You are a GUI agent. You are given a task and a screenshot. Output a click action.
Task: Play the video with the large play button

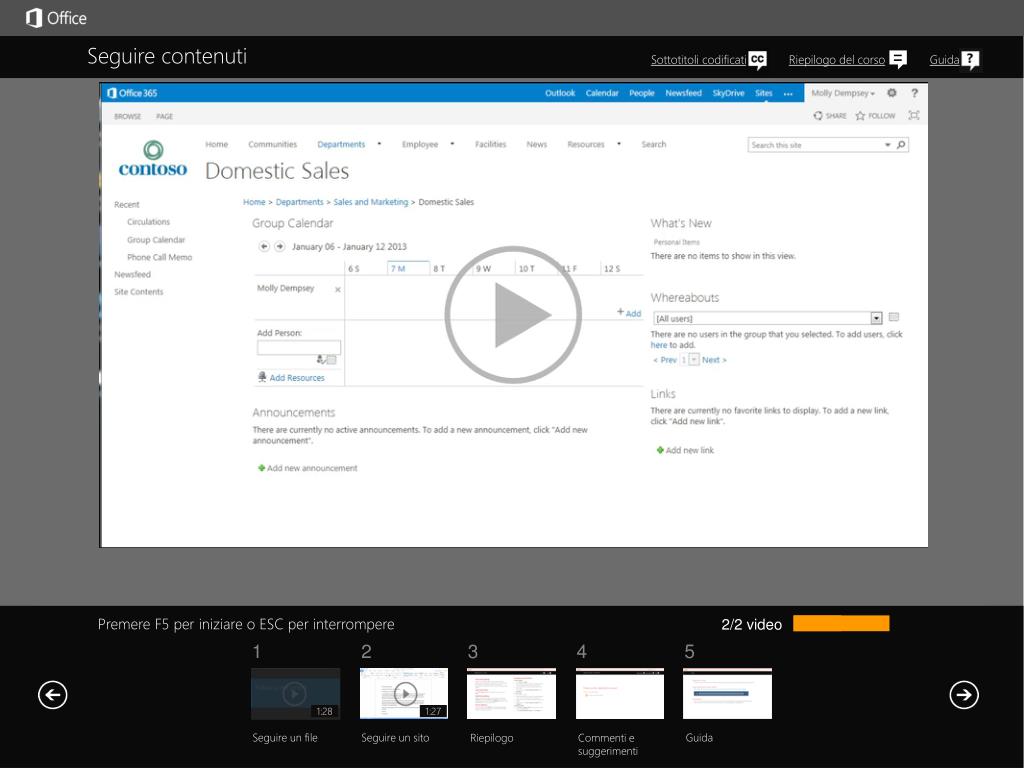513,314
